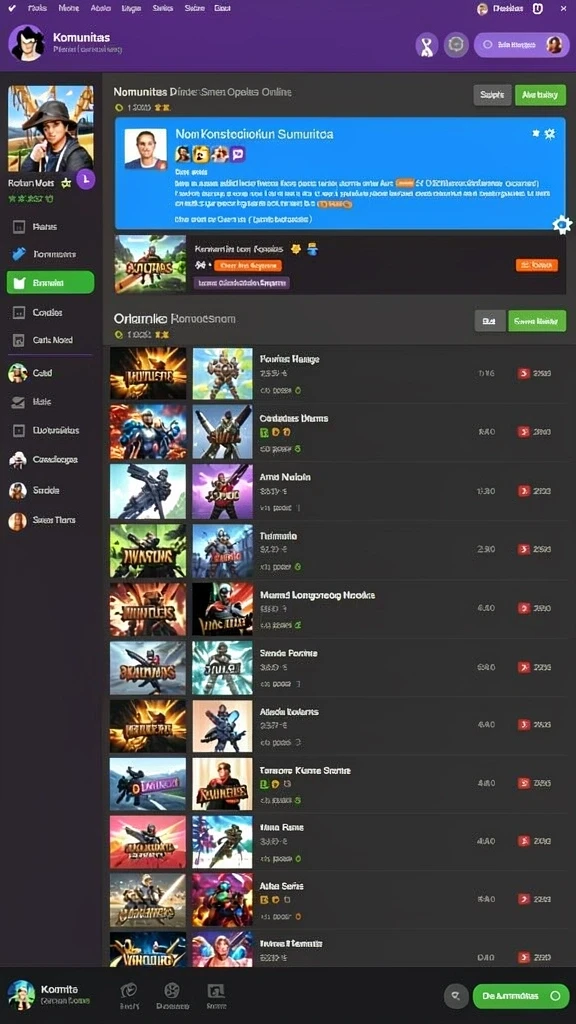Click the Mamed Longoneog game title
This screenshot has width=576, height=1024.
coord(317,595)
